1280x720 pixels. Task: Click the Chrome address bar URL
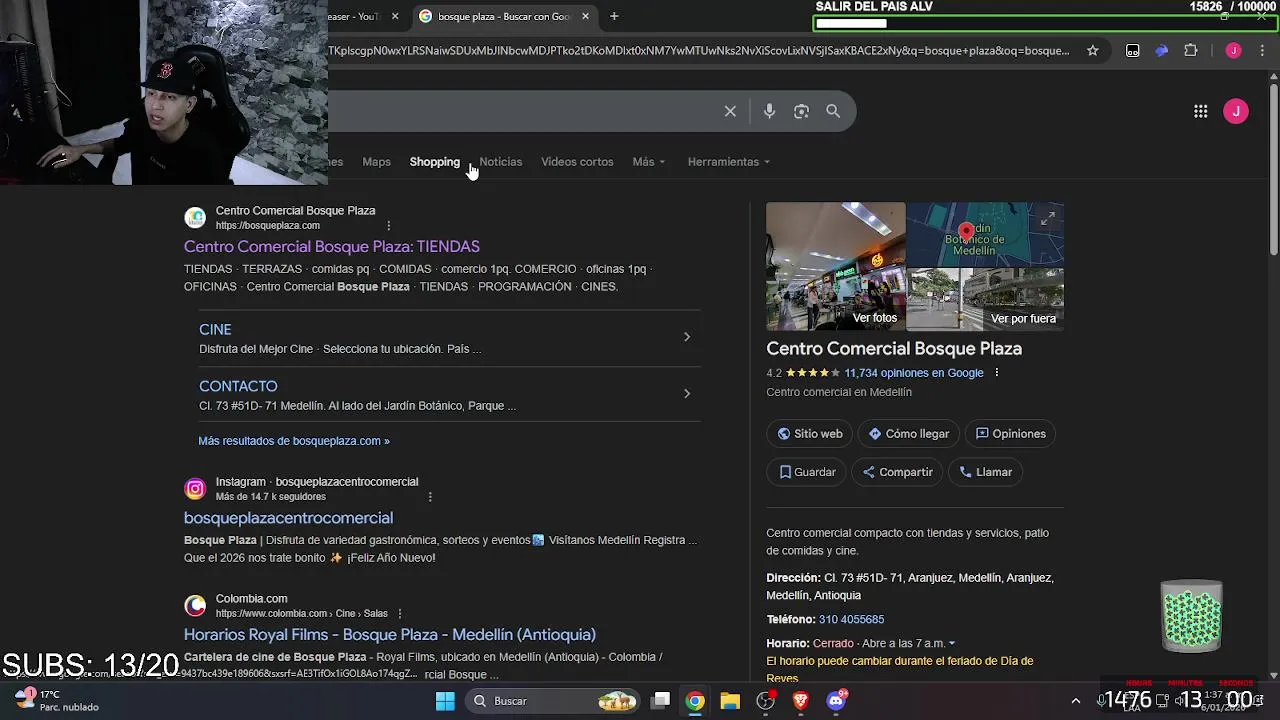[698, 50]
